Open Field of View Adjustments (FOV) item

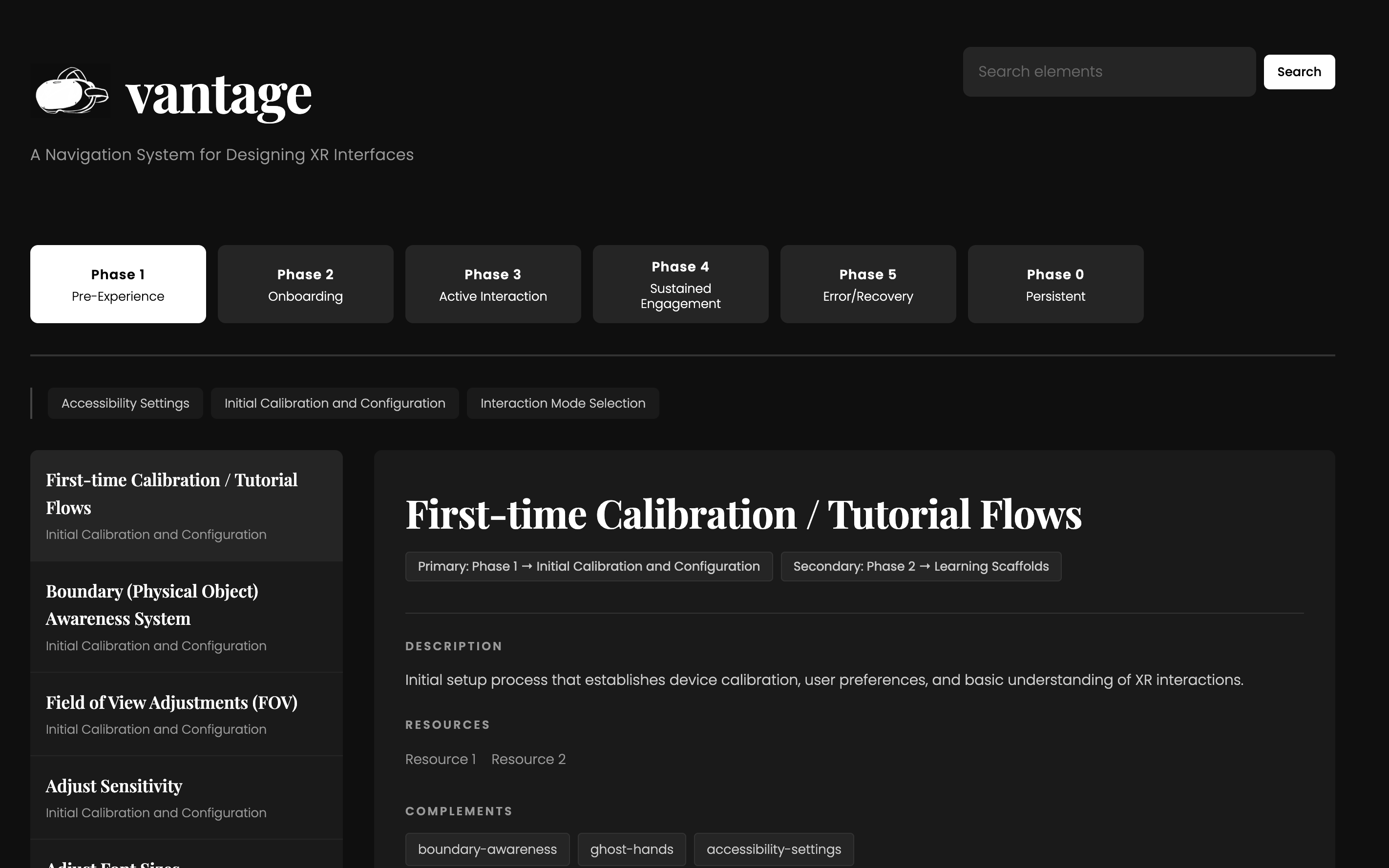[x=186, y=714]
